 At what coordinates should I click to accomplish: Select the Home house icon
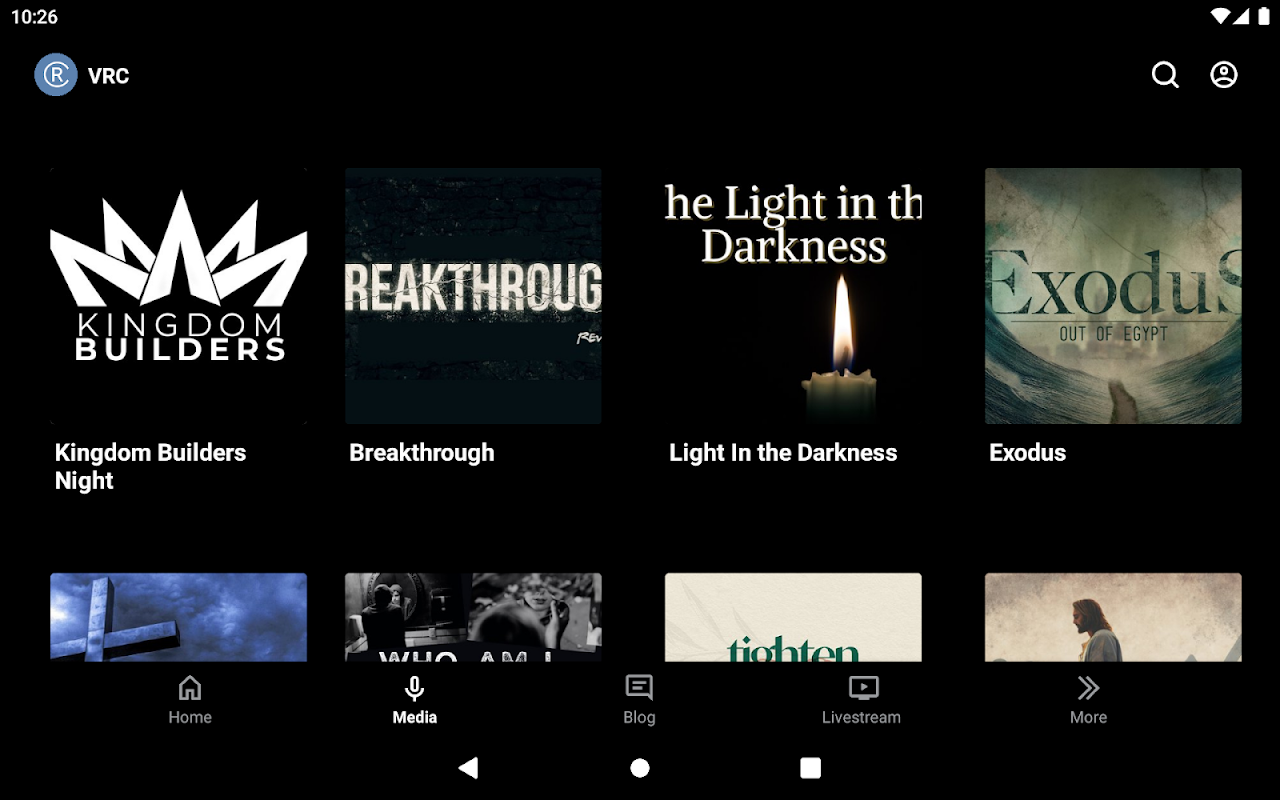190,688
